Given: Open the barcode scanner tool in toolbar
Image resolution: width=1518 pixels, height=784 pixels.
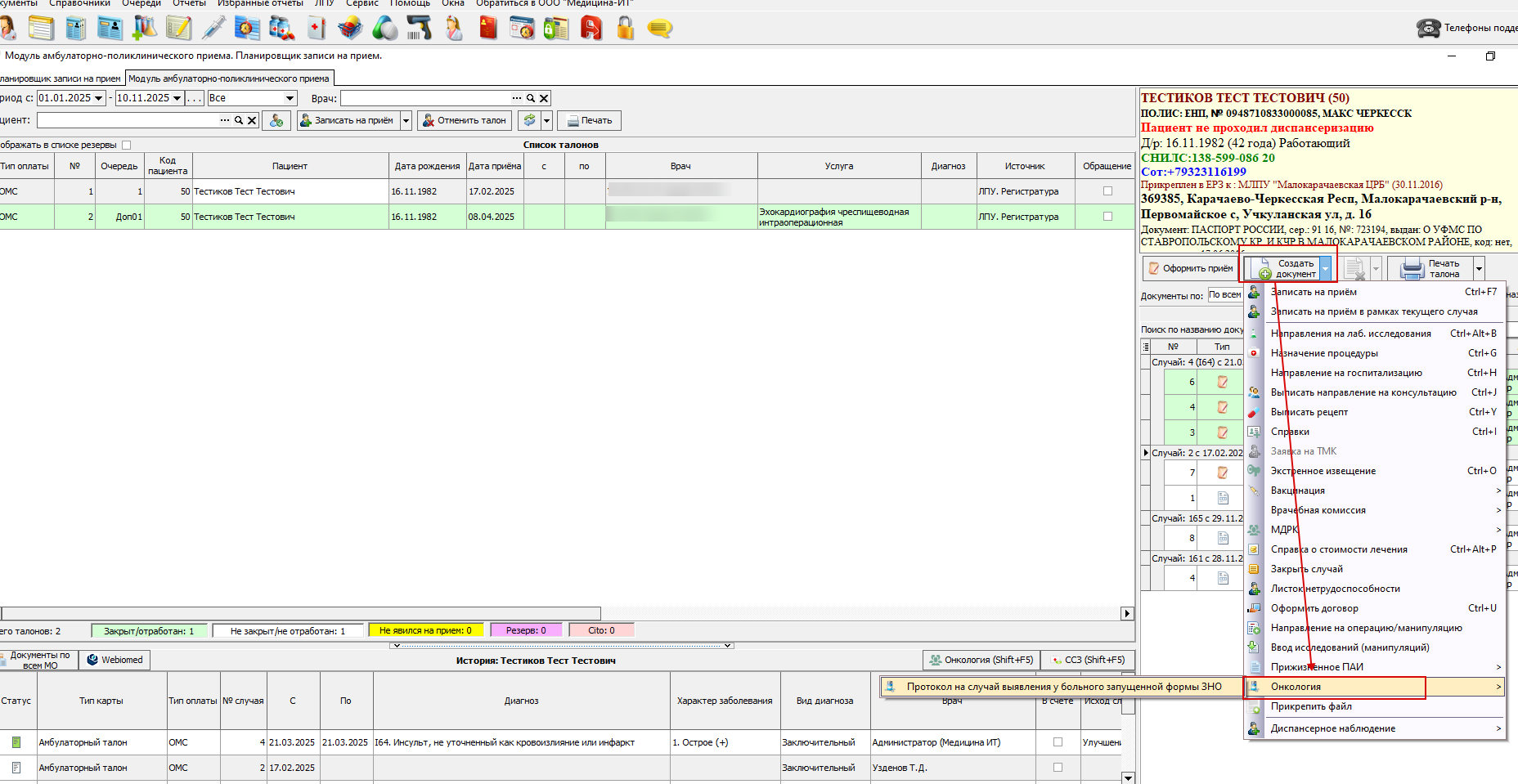Looking at the screenshot, I should (x=419, y=29).
